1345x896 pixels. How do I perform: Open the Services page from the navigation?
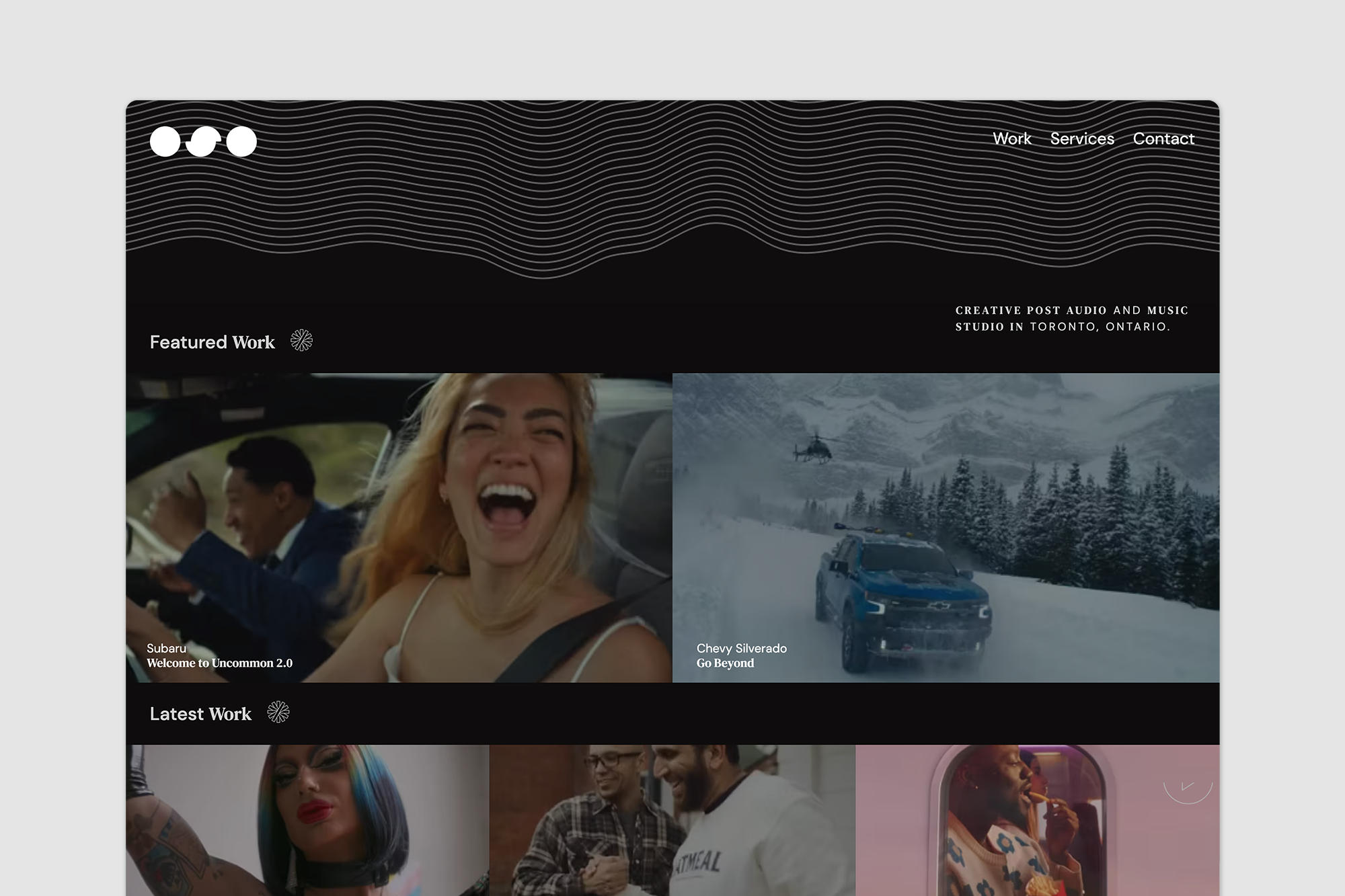(1082, 139)
